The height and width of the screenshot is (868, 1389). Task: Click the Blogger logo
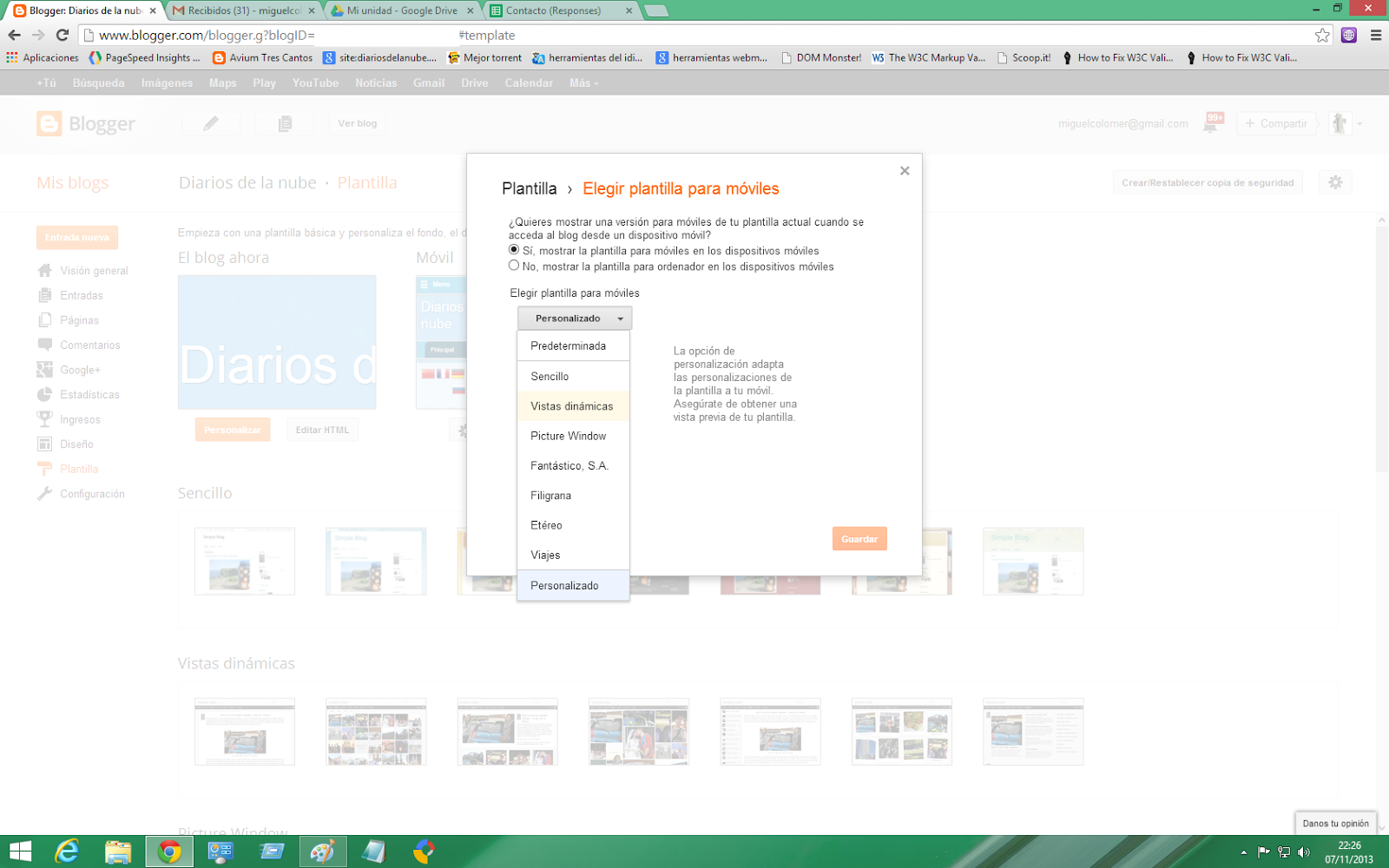86,124
